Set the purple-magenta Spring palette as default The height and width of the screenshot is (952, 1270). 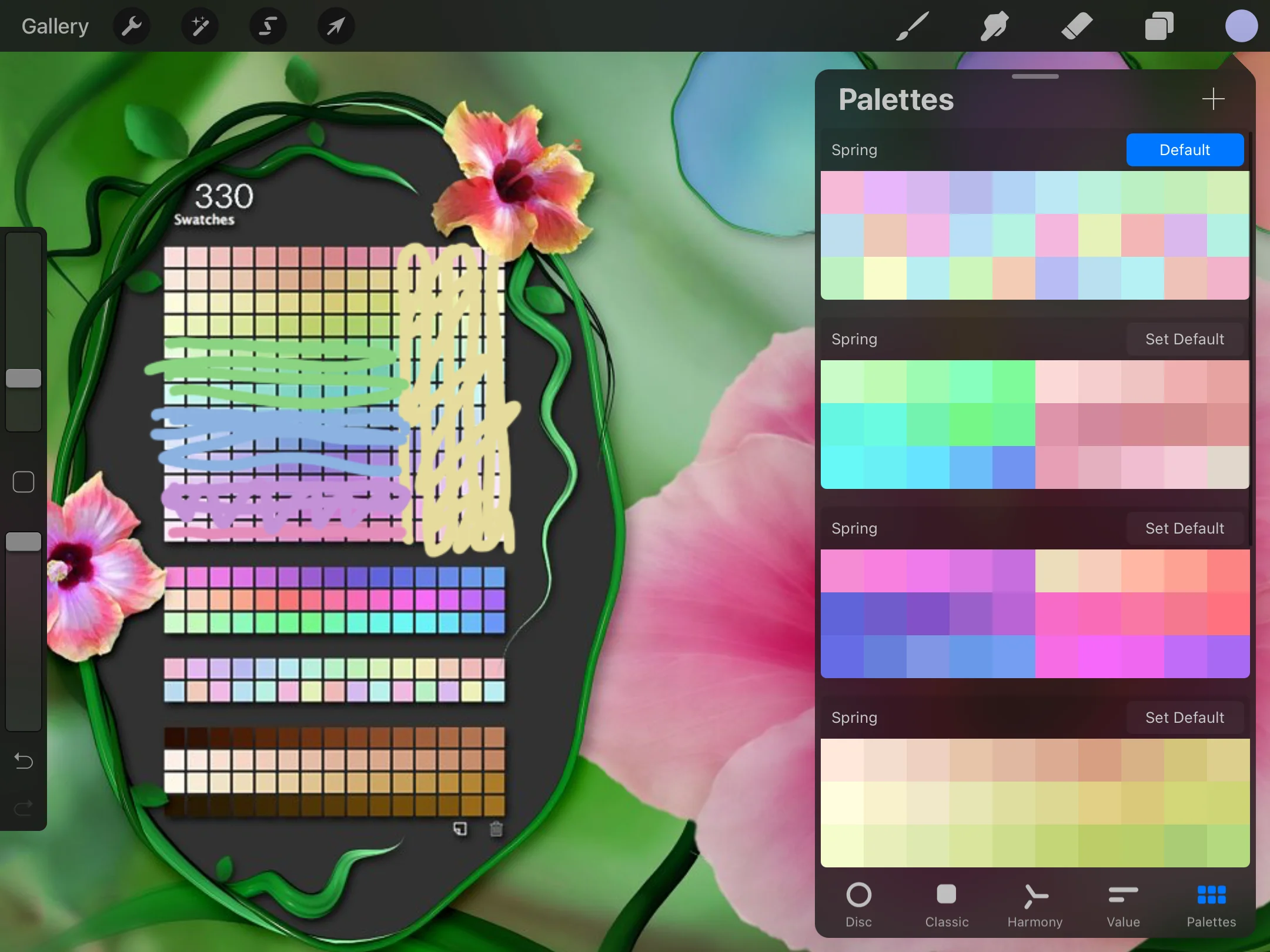[1185, 528]
